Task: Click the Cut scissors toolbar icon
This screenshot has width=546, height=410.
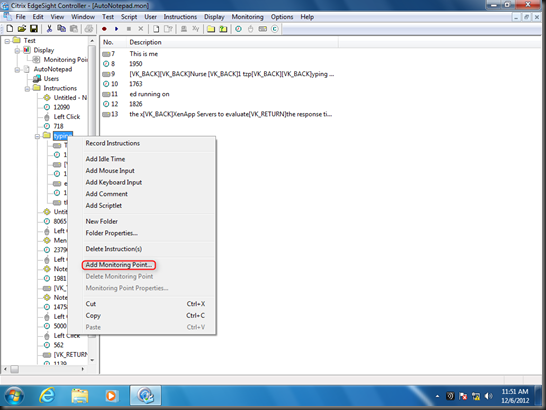Action: click(x=49, y=29)
